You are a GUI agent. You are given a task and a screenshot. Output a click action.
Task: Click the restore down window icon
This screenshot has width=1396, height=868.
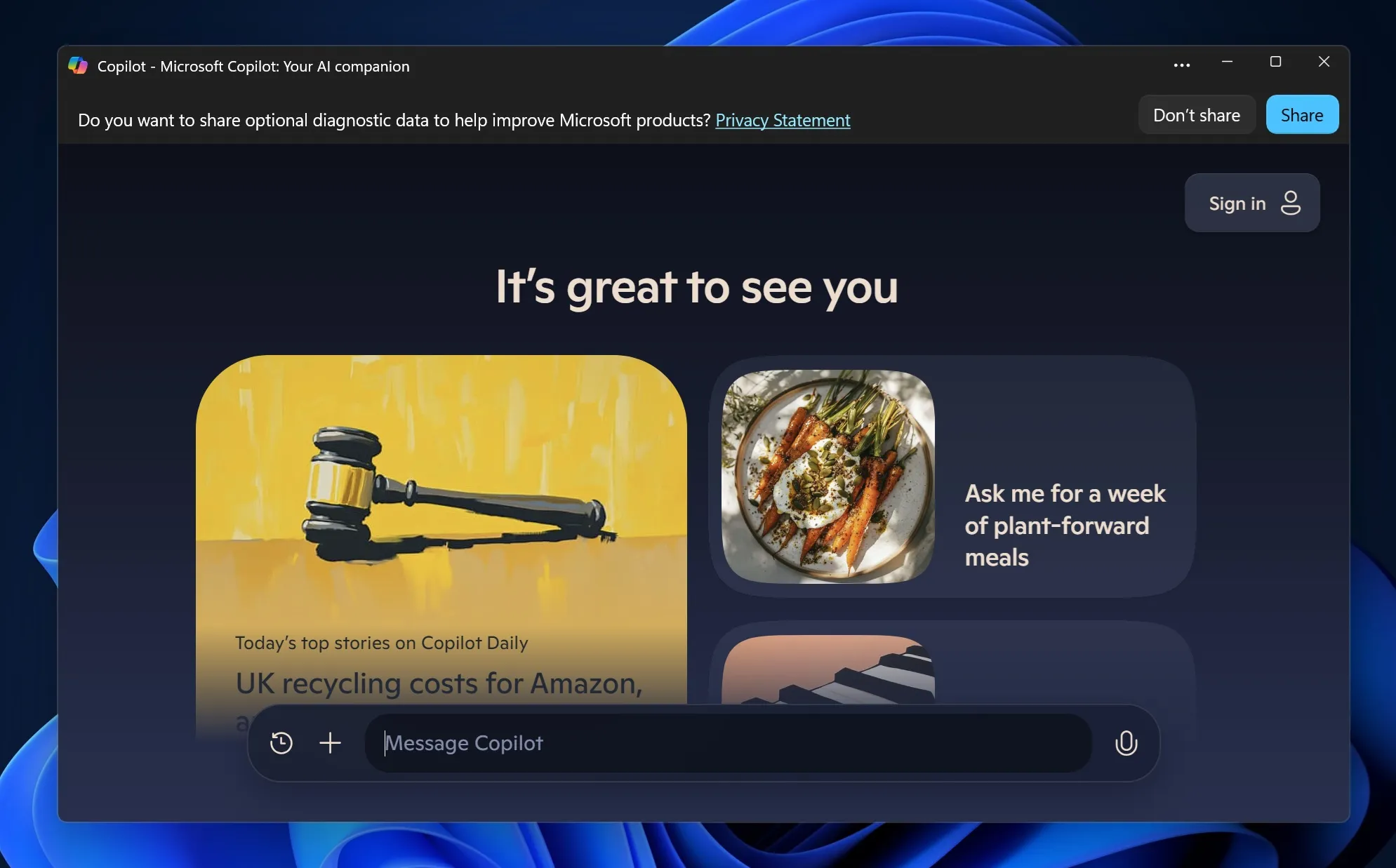coord(1275,62)
